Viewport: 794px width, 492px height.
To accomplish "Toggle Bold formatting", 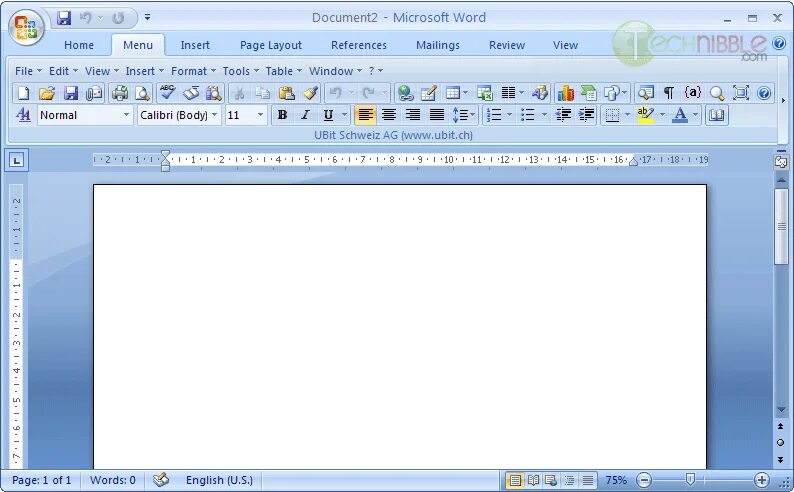I will click(283, 115).
